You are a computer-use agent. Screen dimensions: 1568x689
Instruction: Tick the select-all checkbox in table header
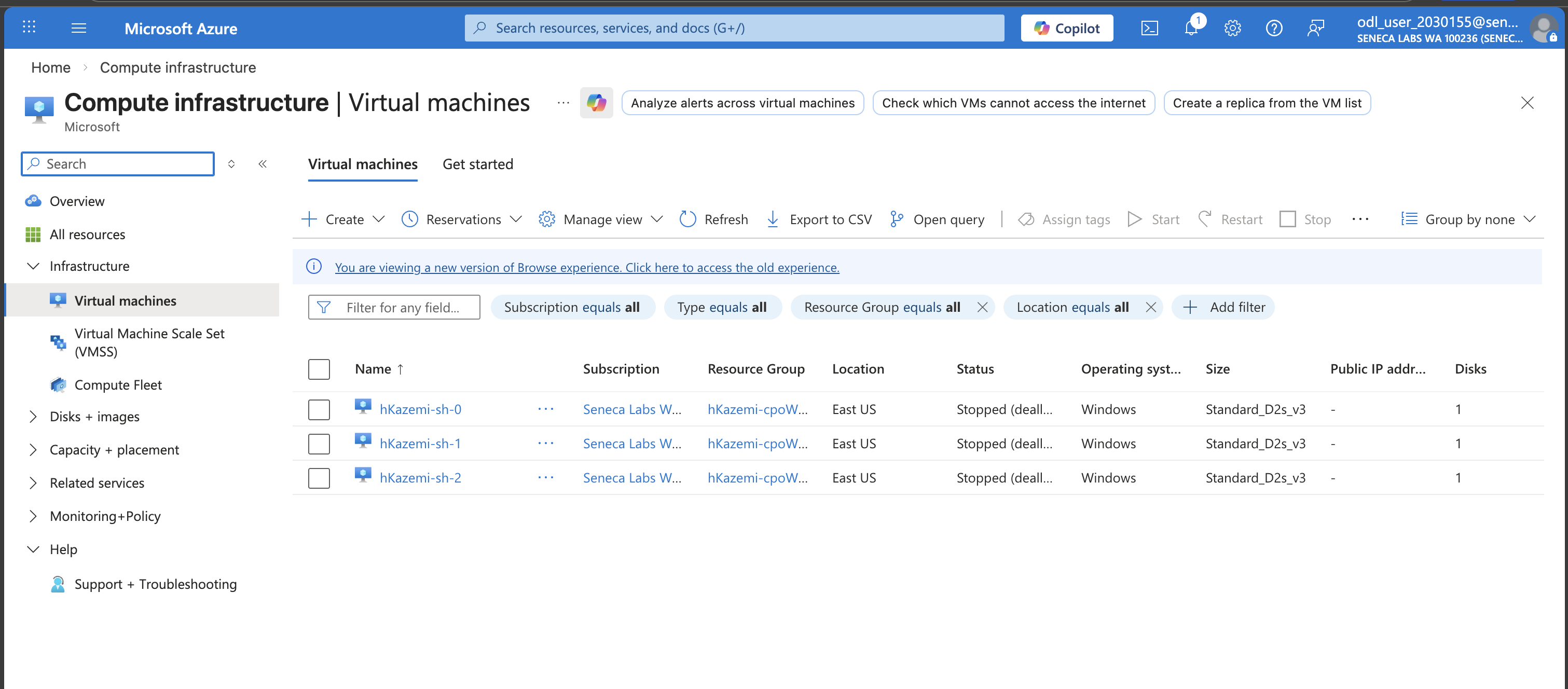pyautogui.click(x=319, y=369)
